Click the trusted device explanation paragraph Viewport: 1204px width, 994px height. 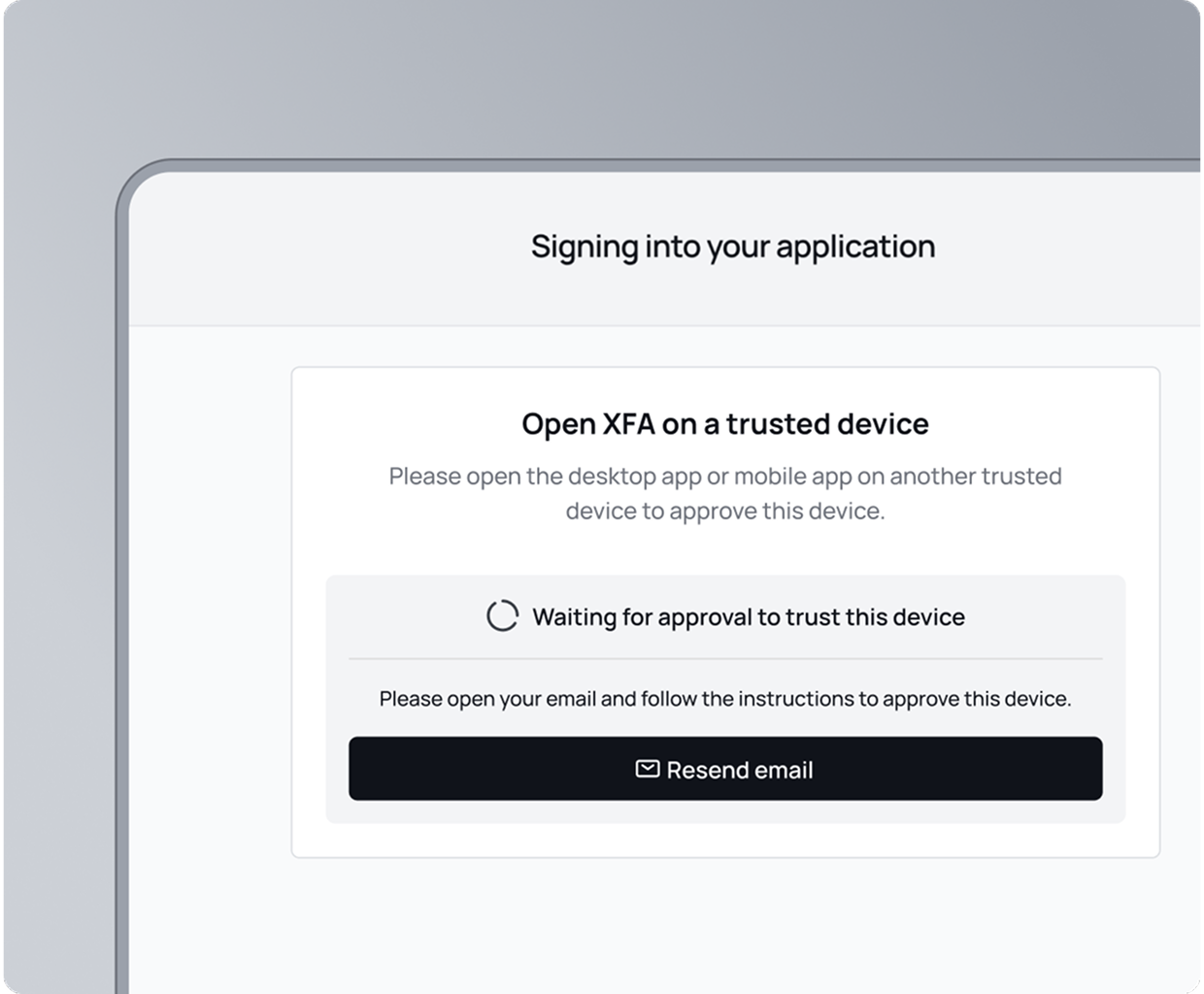click(725, 492)
